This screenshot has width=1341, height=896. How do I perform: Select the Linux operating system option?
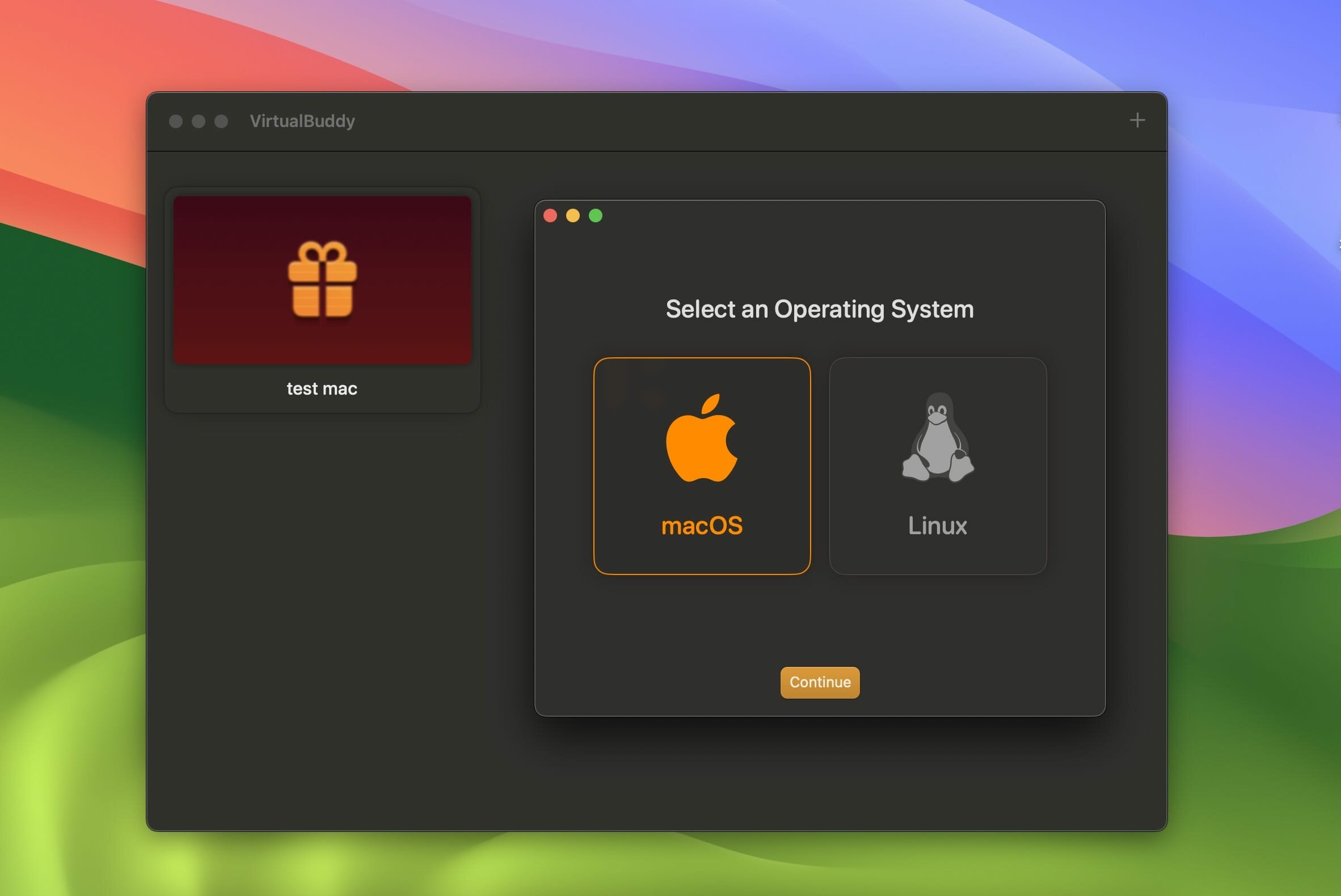938,466
